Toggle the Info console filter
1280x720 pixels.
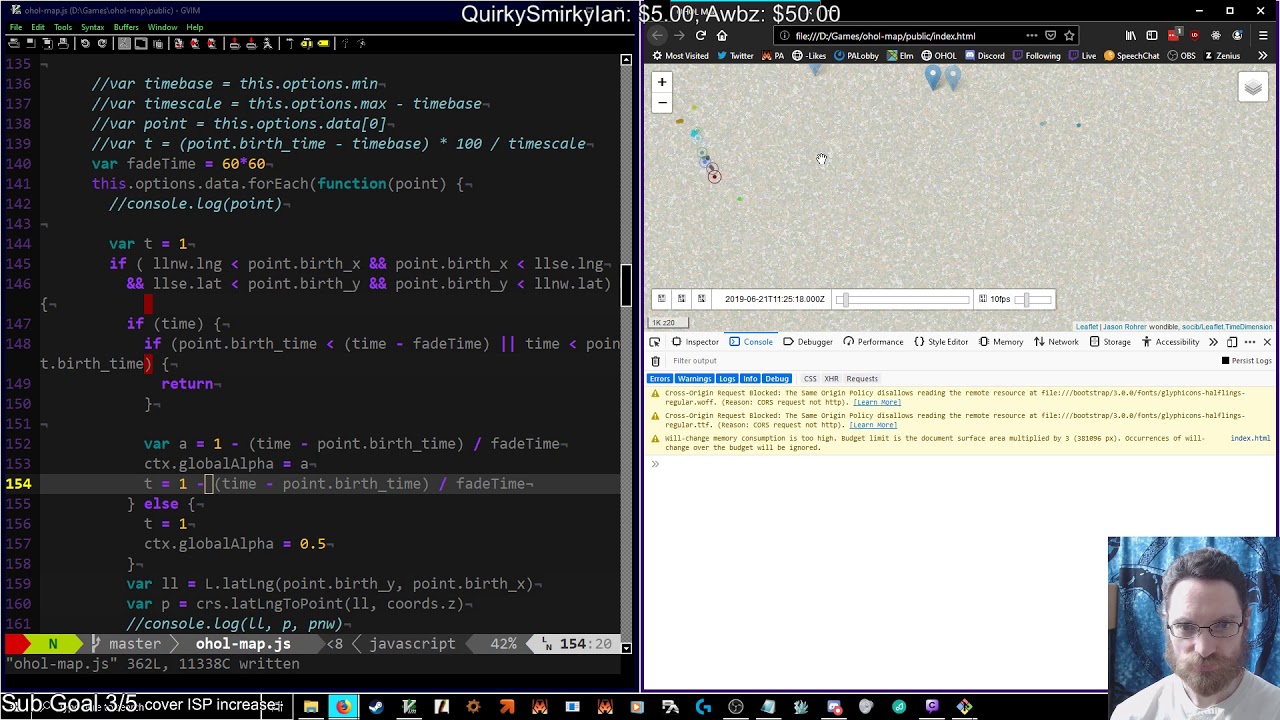coord(750,379)
